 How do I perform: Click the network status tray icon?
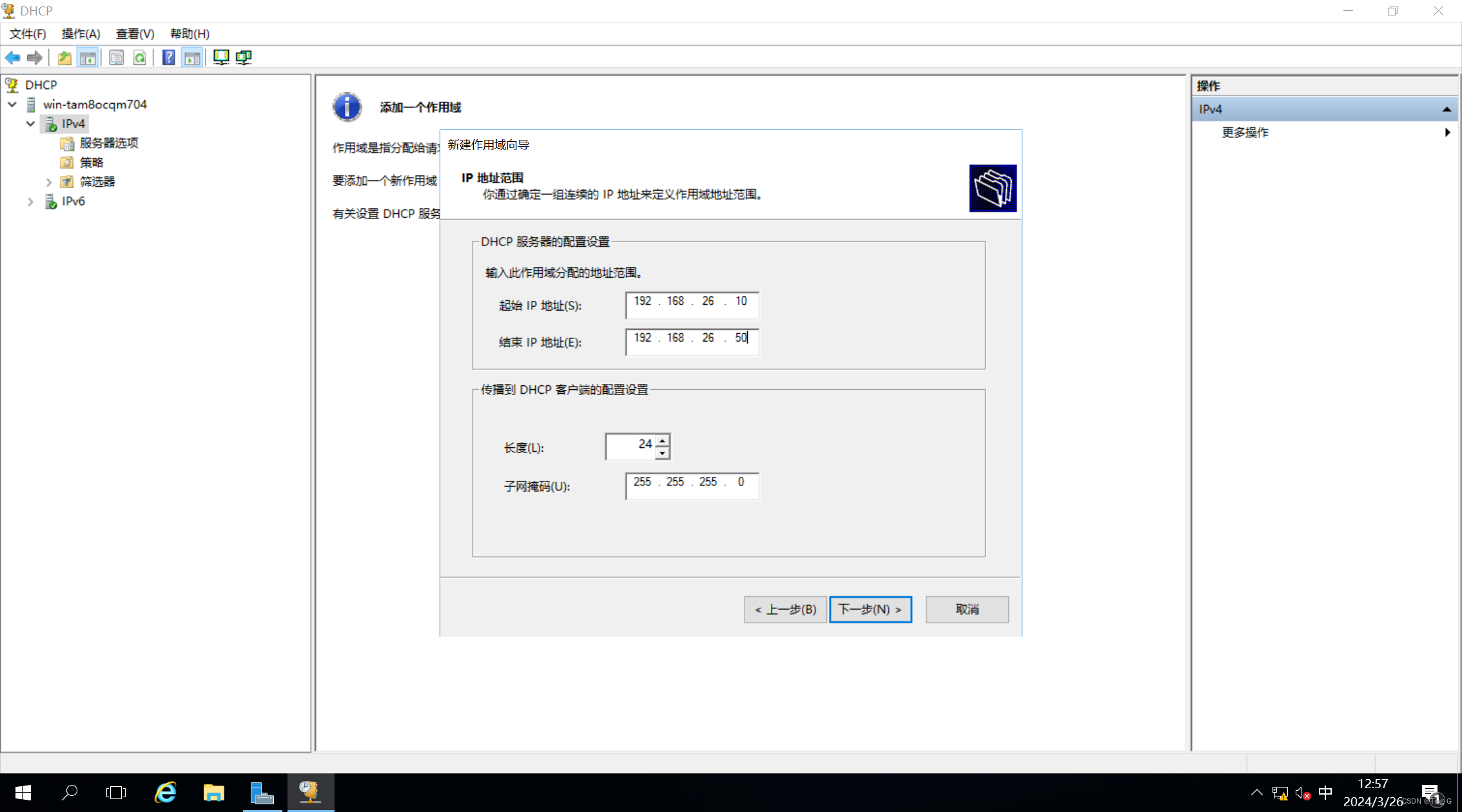pos(1280,793)
